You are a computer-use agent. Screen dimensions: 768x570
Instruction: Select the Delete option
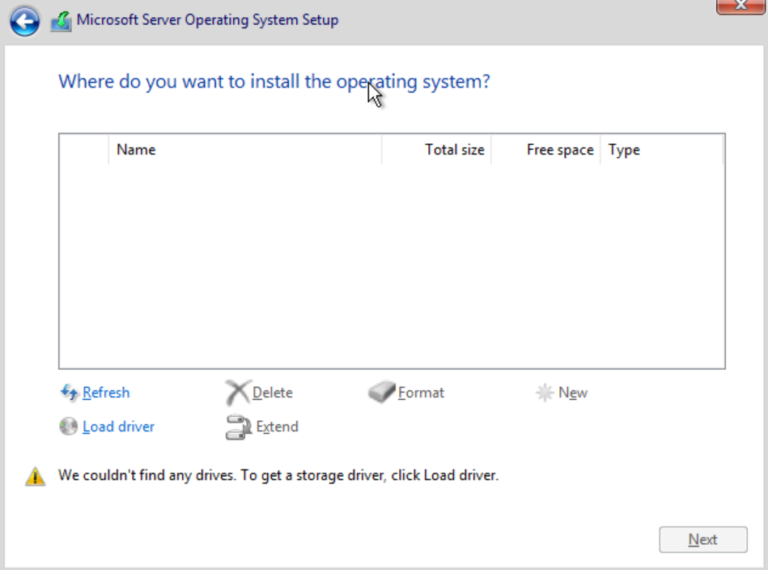click(x=272, y=393)
